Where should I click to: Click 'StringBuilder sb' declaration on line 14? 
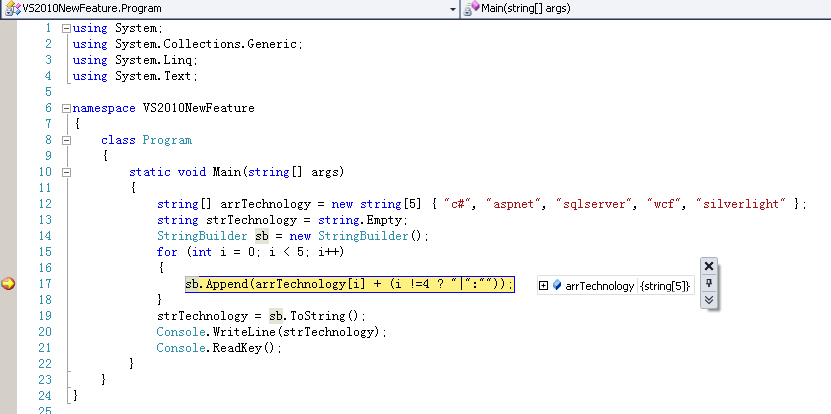click(x=293, y=235)
